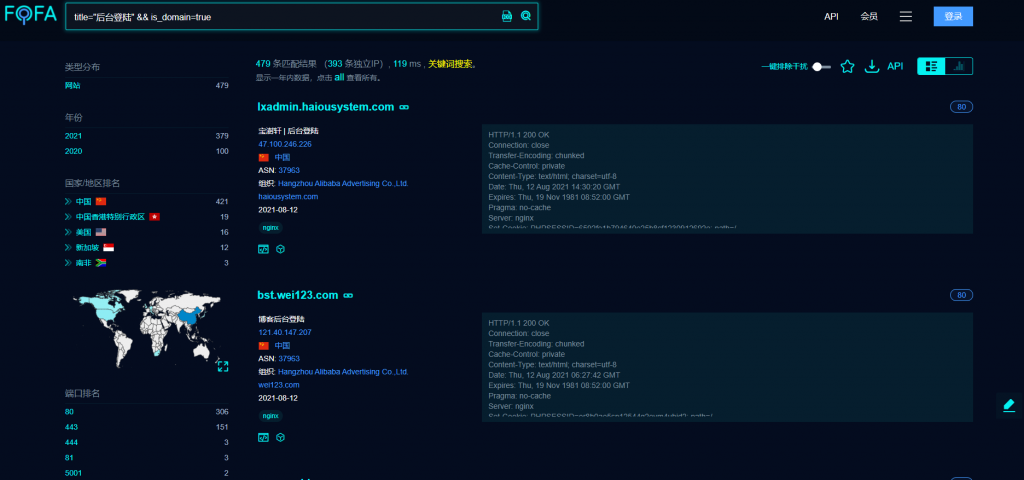Switch to chart statistics view icon
Image resolution: width=1024 pixels, height=480 pixels.
[959, 66]
